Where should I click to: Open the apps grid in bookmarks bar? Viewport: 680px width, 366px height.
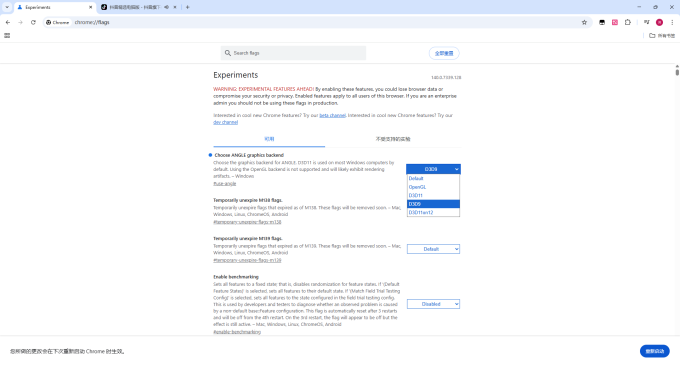[x=7, y=36]
